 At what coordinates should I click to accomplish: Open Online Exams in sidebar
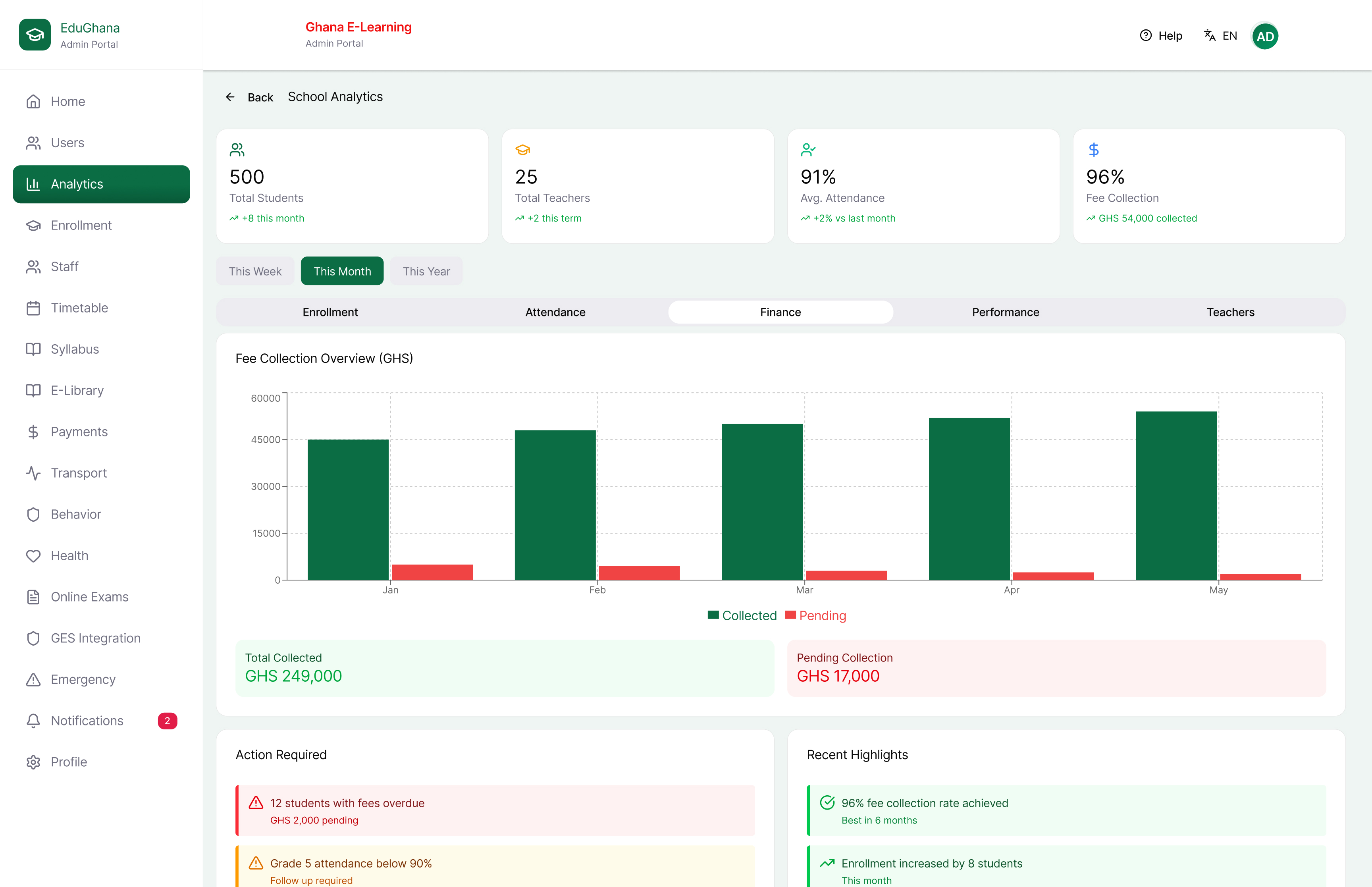click(101, 597)
